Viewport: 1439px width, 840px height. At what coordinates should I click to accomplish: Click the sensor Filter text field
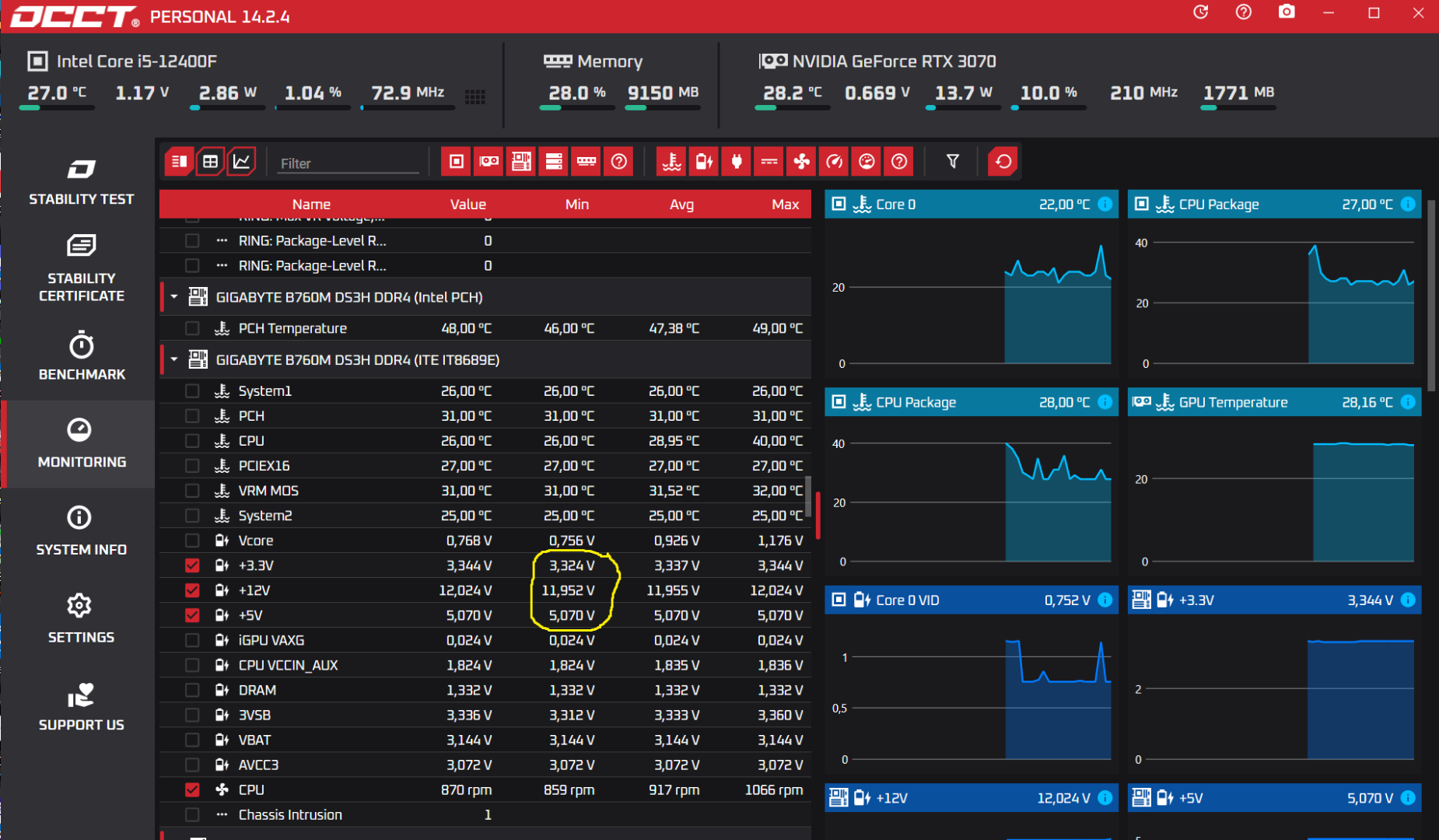pyautogui.click(x=348, y=163)
